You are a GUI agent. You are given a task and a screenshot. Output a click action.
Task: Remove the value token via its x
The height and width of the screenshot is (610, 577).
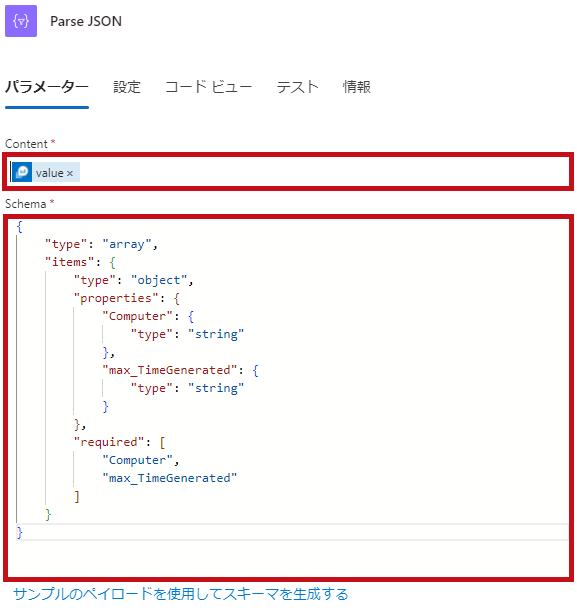(70, 173)
